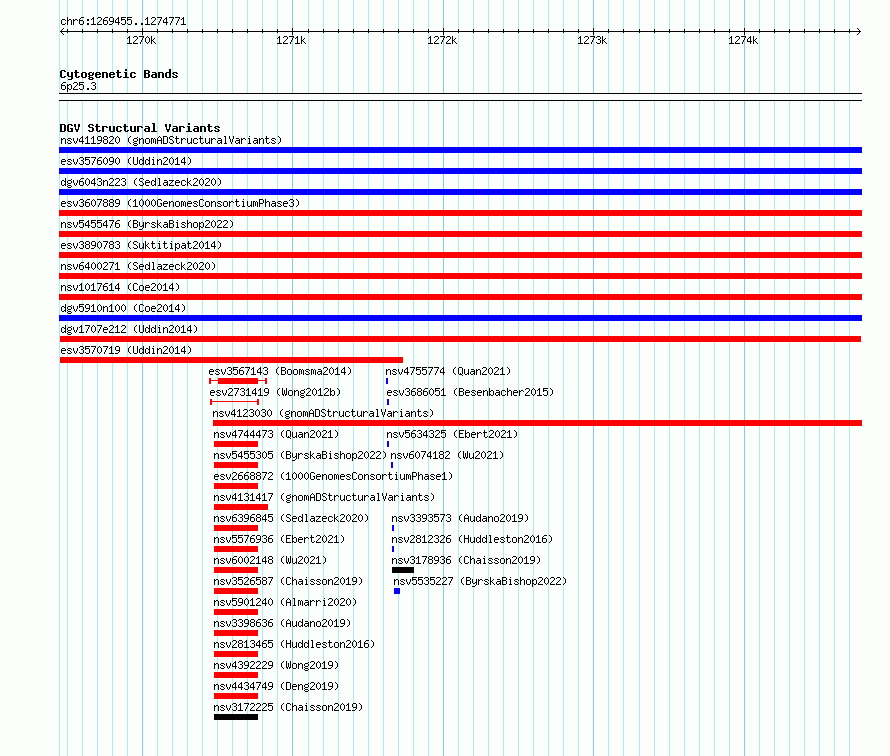Click the red bar under nsv4131417
This screenshot has width=890, height=756.
coord(241,507)
